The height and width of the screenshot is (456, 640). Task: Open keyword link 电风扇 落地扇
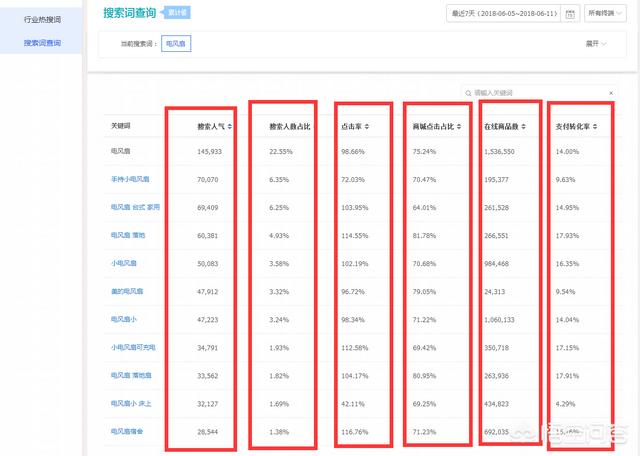(x=131, y=375)
